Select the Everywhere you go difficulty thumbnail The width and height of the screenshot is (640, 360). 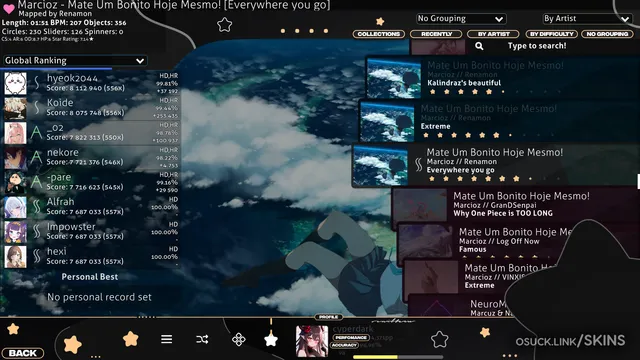[x=380, y=166]
